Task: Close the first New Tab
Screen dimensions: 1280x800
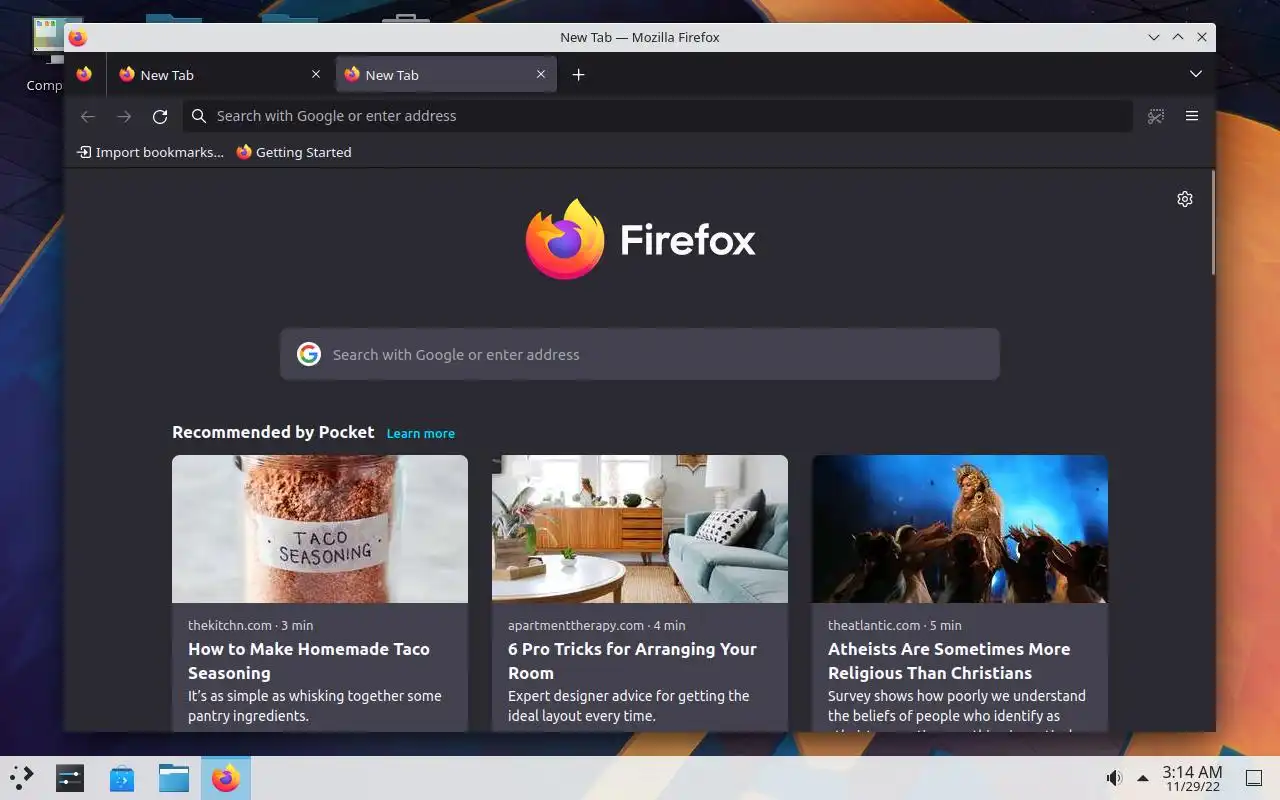Action: pos(316,74)
